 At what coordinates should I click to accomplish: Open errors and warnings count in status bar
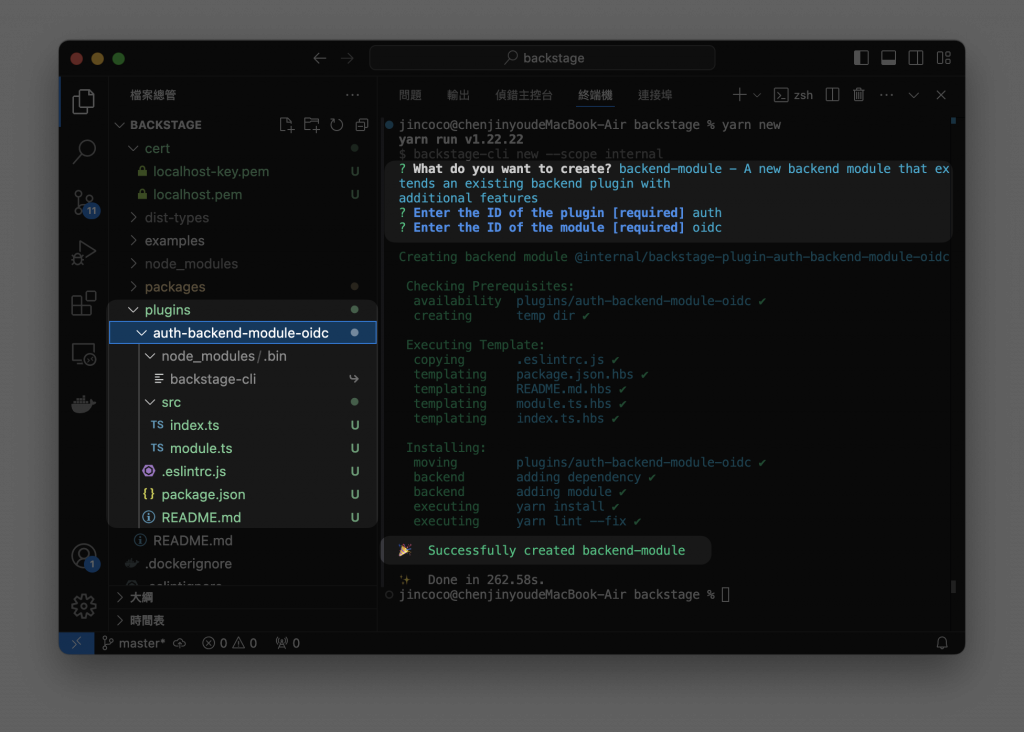[229, 643]
